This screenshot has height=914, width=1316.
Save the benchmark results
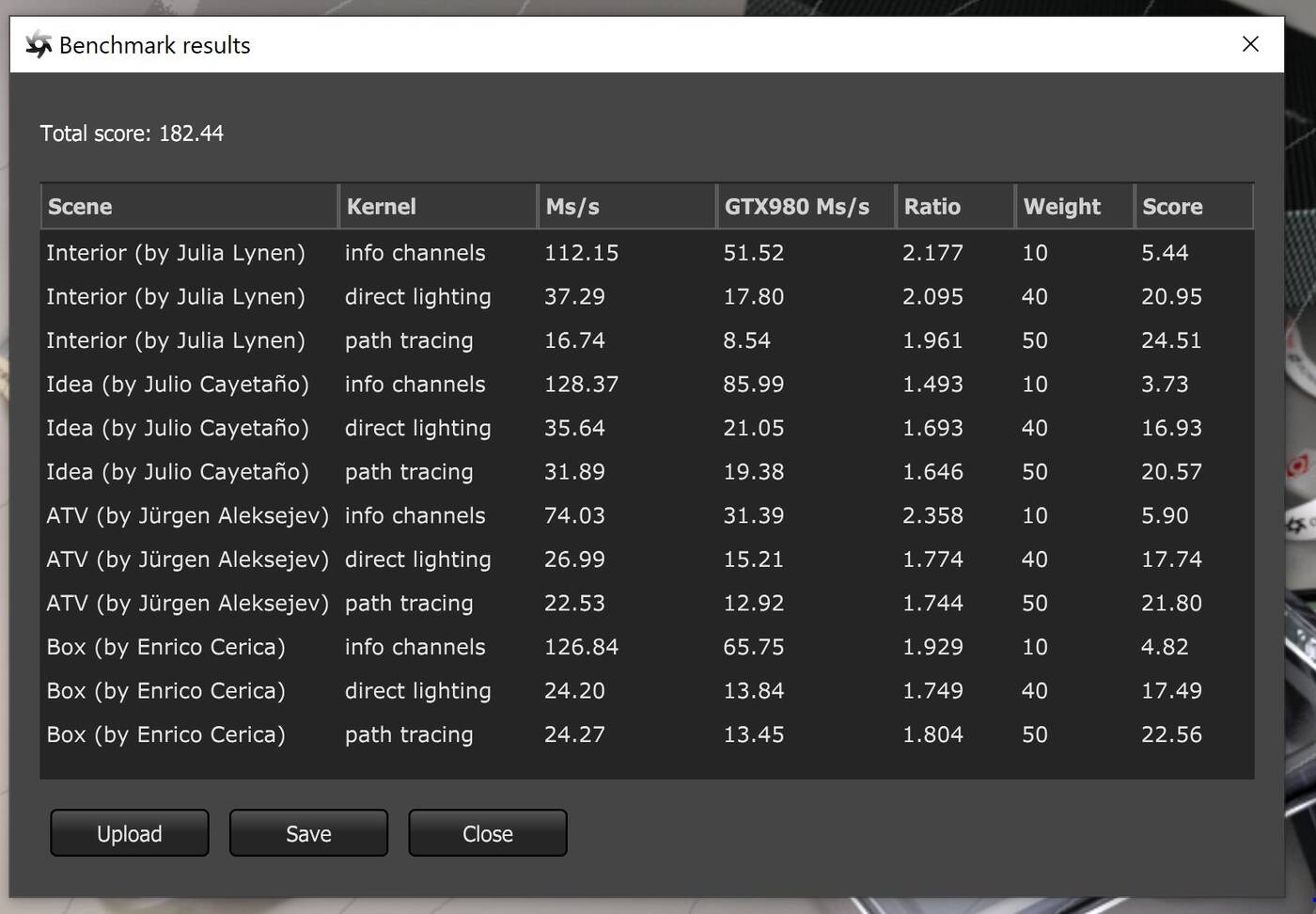(308, 833)
